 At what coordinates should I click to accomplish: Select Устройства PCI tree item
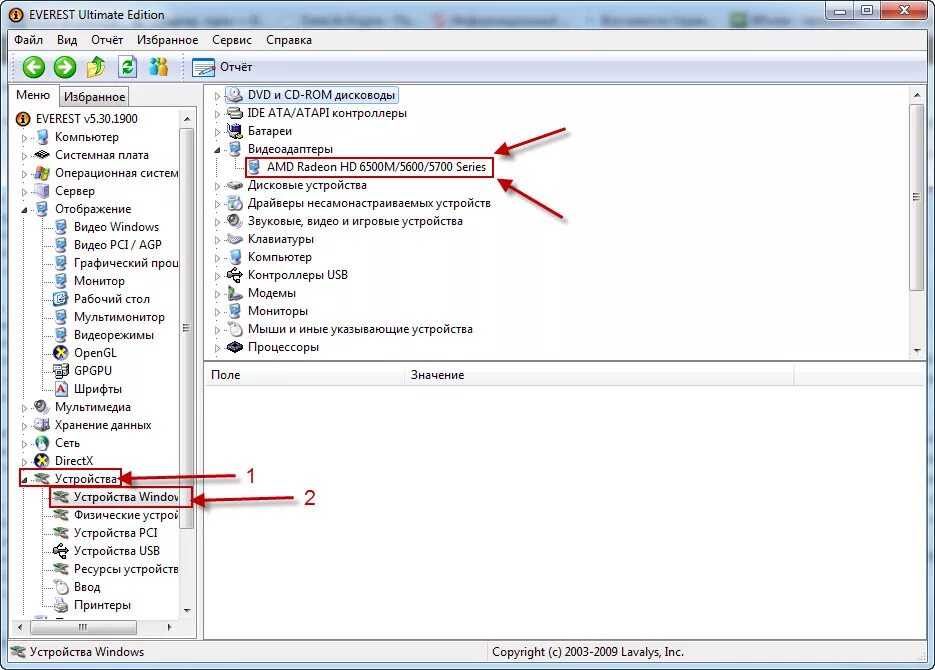coord(116,533)
